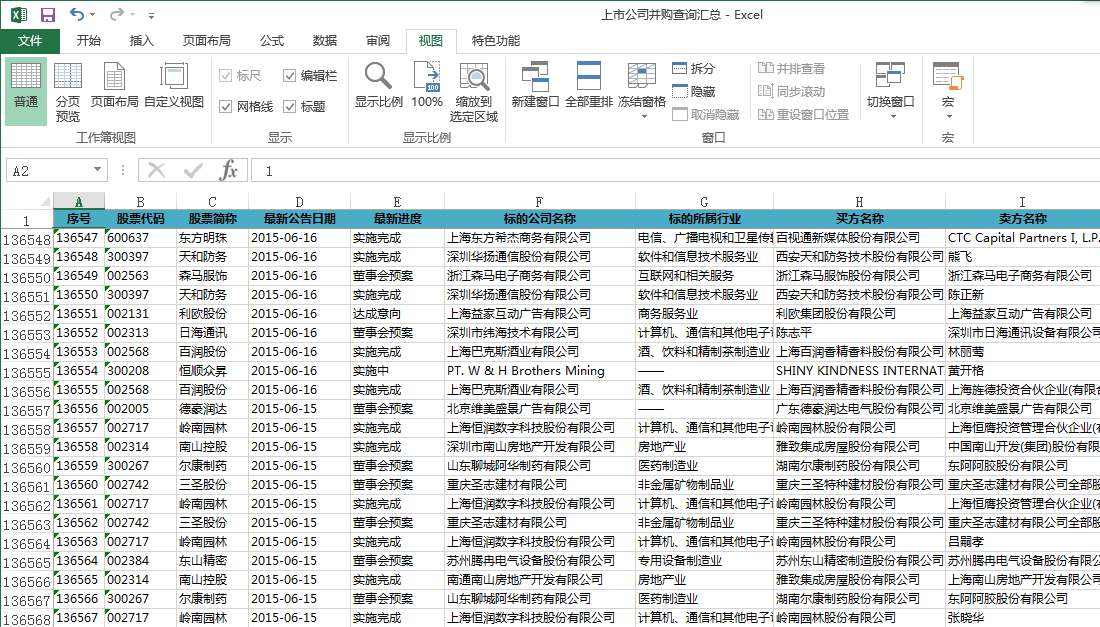
Task: Switch to the 页面布局 ribbon tab
Action: [x=206, y=41]
